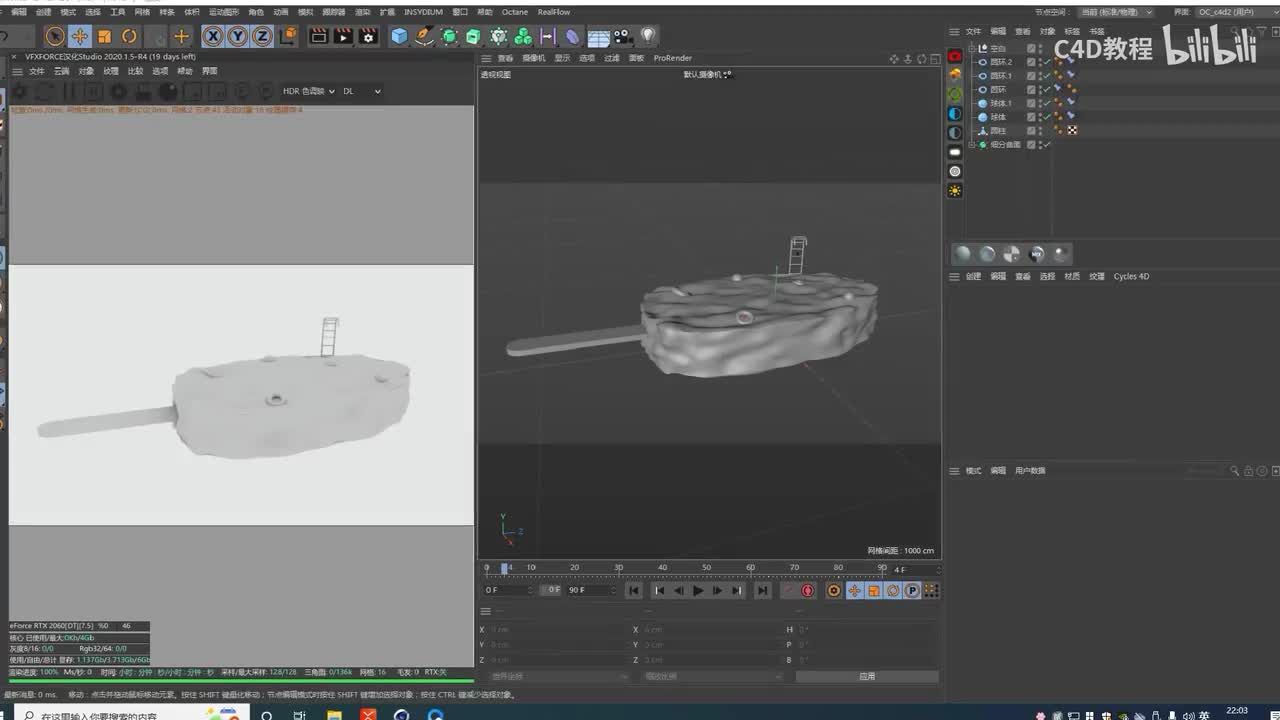Toggle the Z axis lock

tap(262, 37)
